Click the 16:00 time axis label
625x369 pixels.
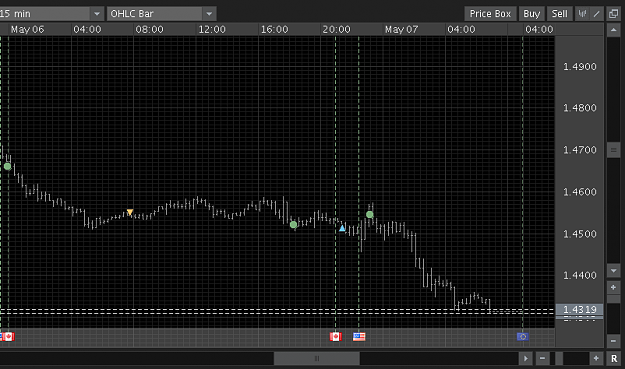(274, 29)
